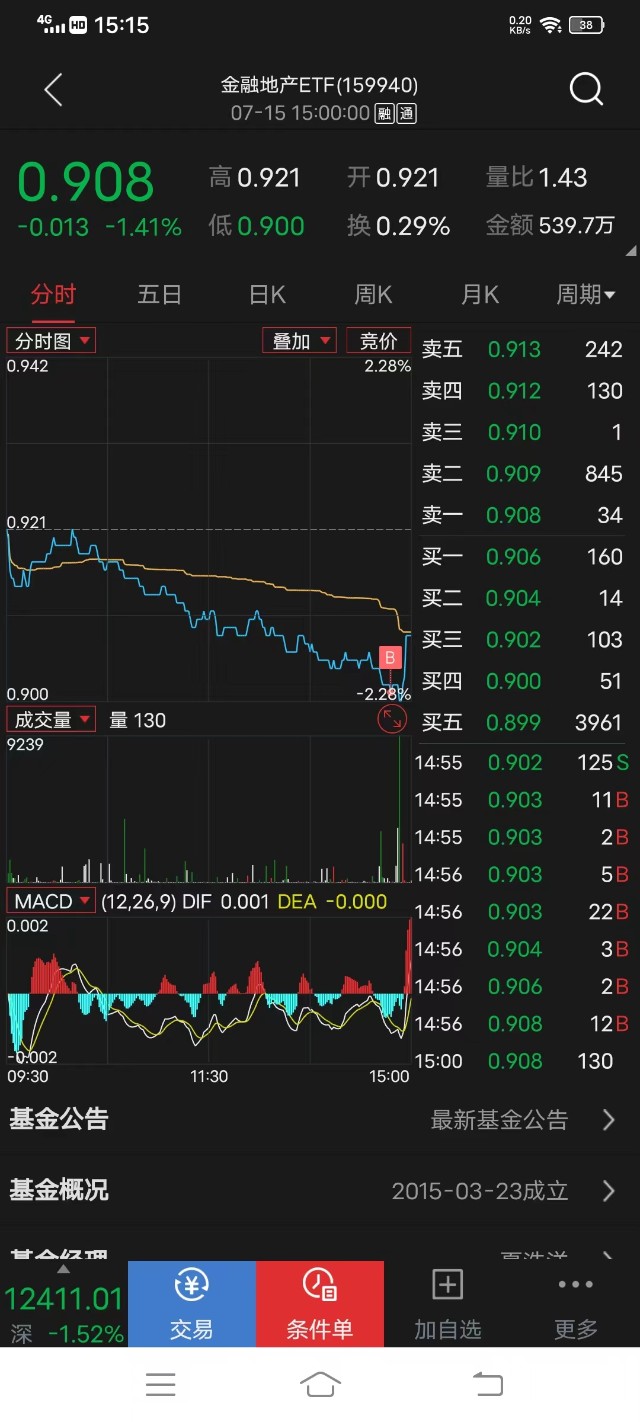Switch to the 日K tab

click(x=267, y=294)
